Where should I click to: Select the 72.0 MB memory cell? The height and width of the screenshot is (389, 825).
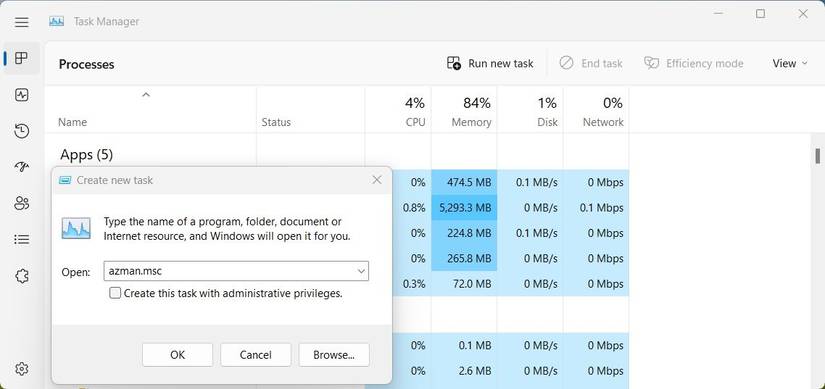pyautogui.click(x=464, y=284)
